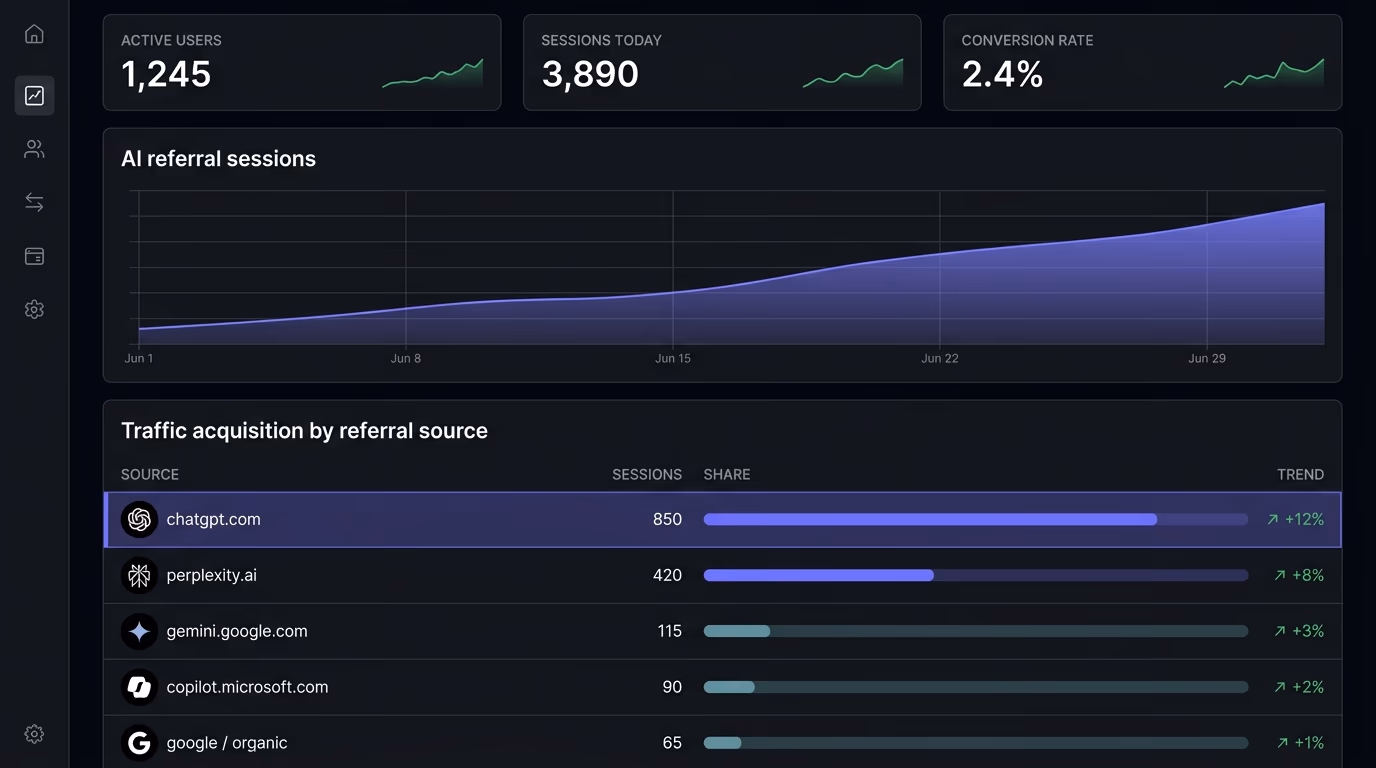Click the chatgpt.com share progress bar
The width and height of the screenshot is (1376, 768).
coord(976,519)
